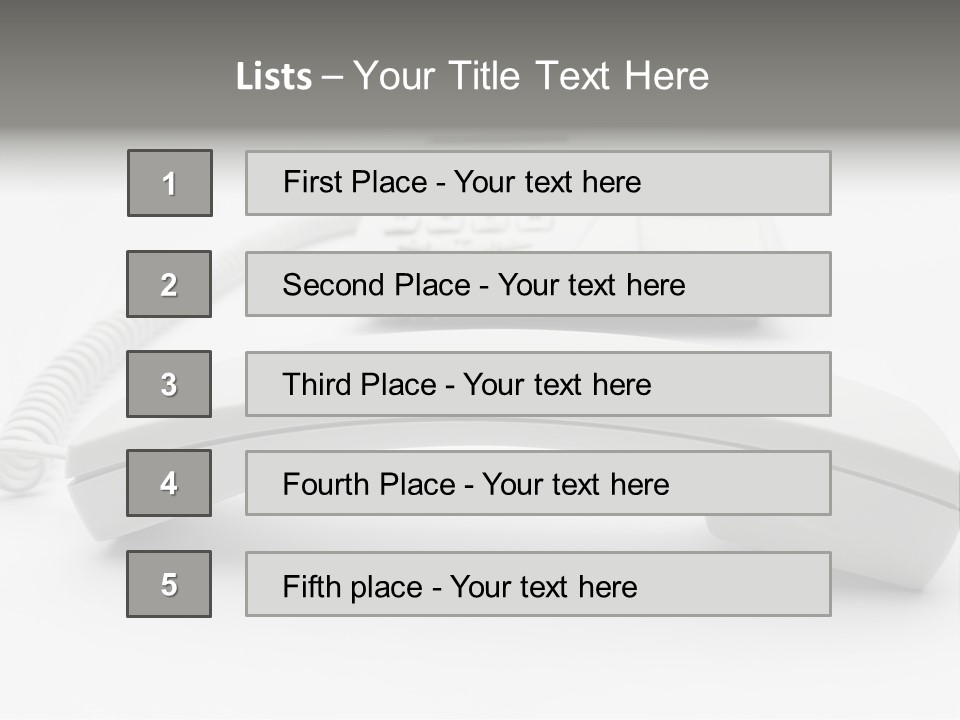The image size is (960, 720).
Task: Select the 'Your Title Text Here' heading
Action: pyautogui.click(x=531, y=76)
